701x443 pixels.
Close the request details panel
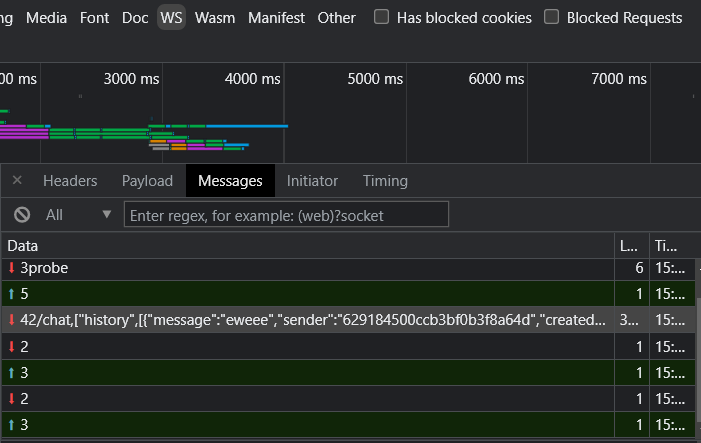coord(17,181)
